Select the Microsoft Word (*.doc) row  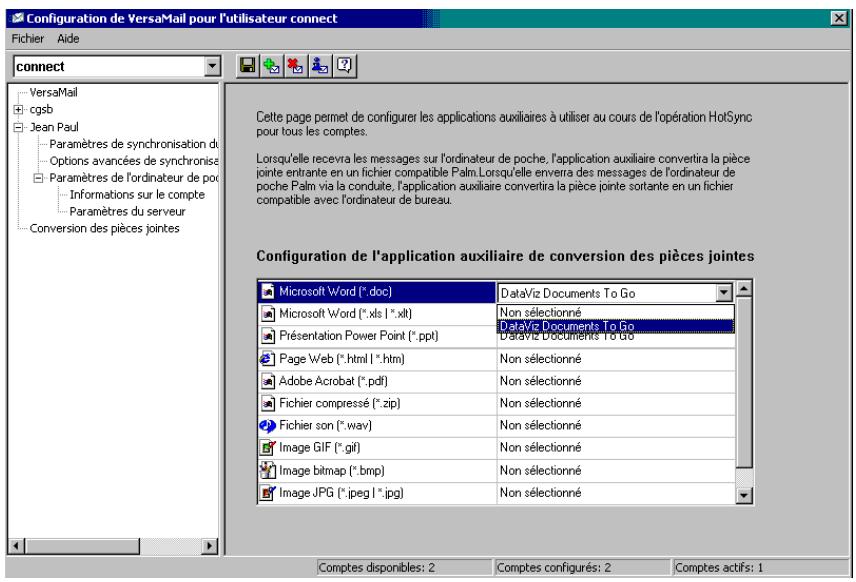click(377, 292)
